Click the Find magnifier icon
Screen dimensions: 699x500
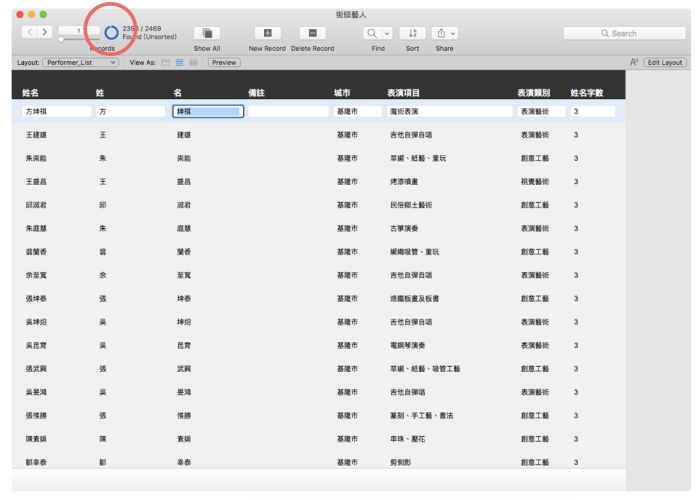(x=372, y=33)
